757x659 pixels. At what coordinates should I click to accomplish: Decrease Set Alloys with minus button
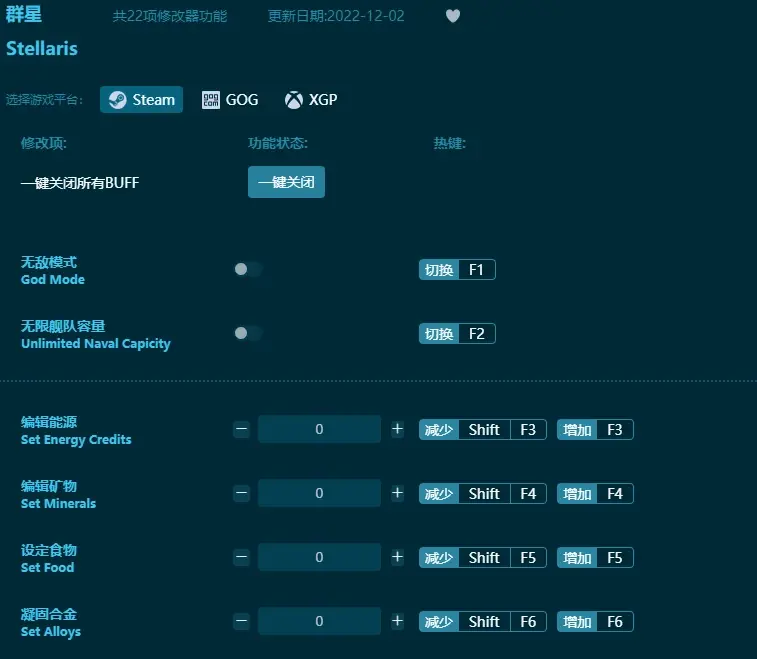pyautogui.click(x=241, y=621)
